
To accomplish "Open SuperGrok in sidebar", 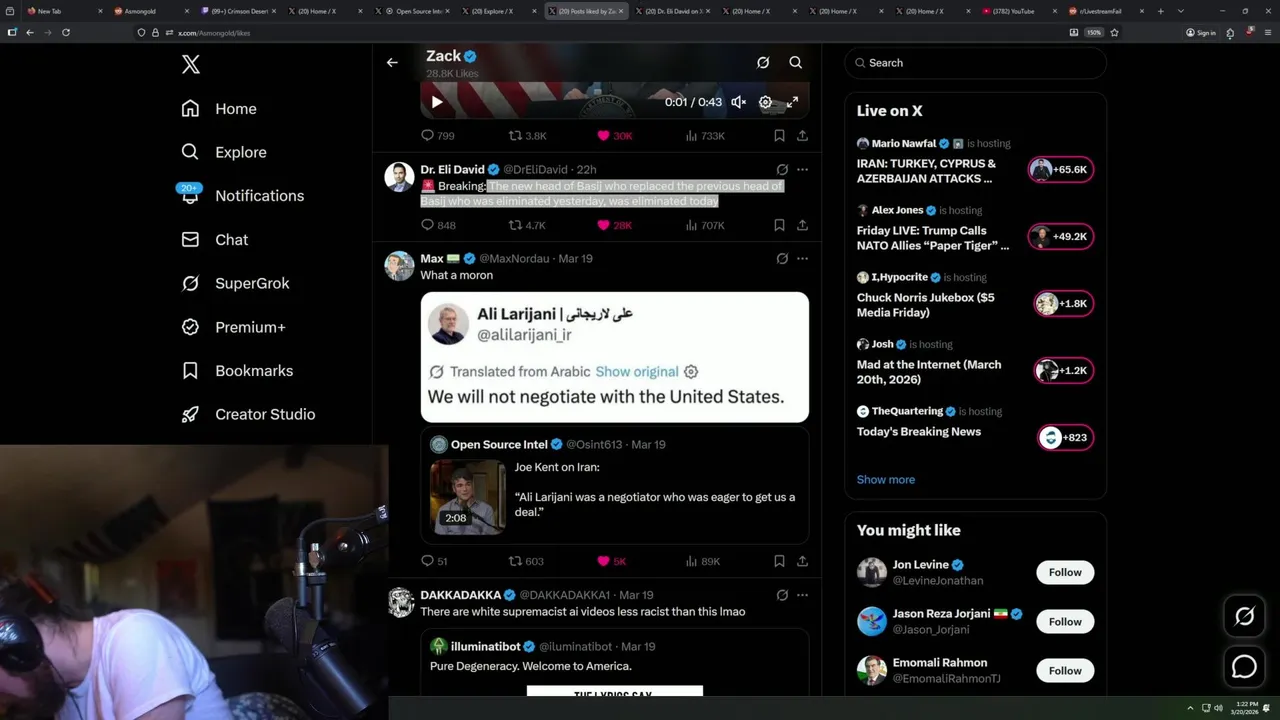I will (235, 283).
